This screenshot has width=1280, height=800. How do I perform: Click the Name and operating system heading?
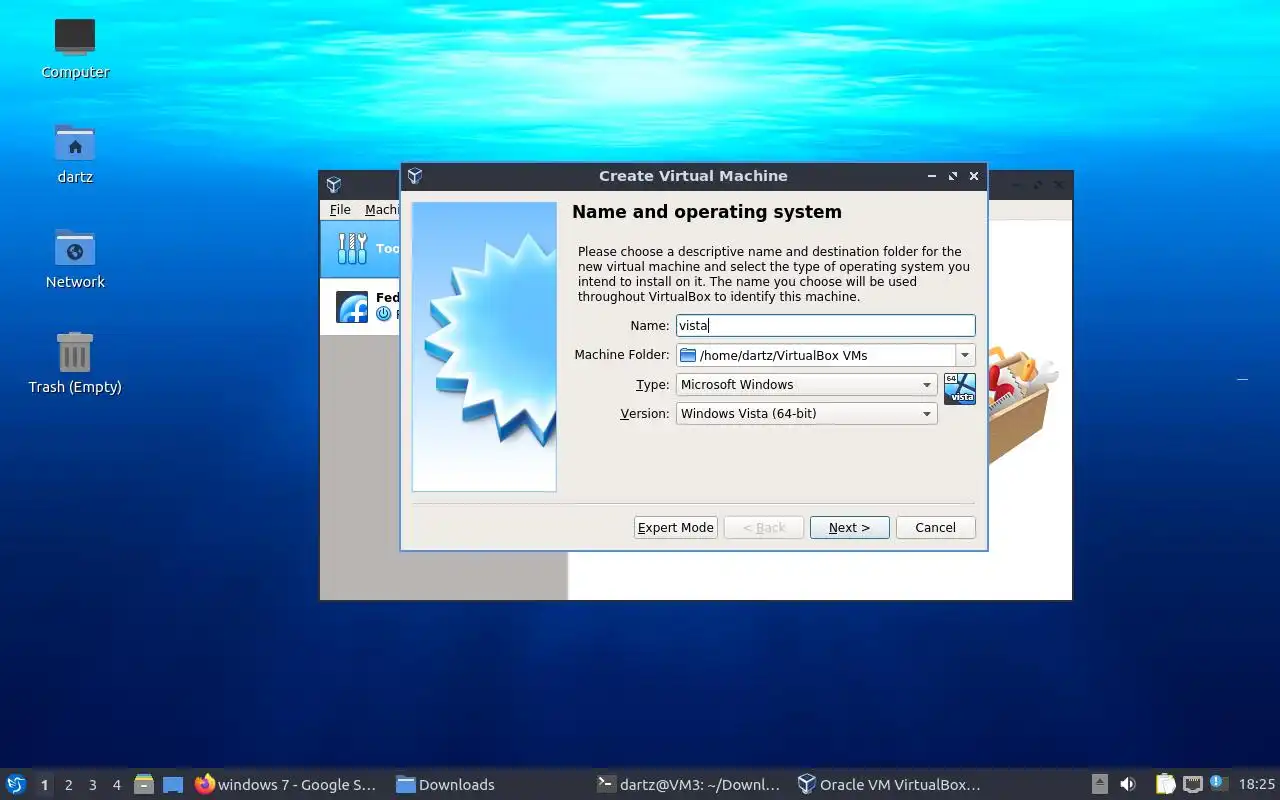707,212
